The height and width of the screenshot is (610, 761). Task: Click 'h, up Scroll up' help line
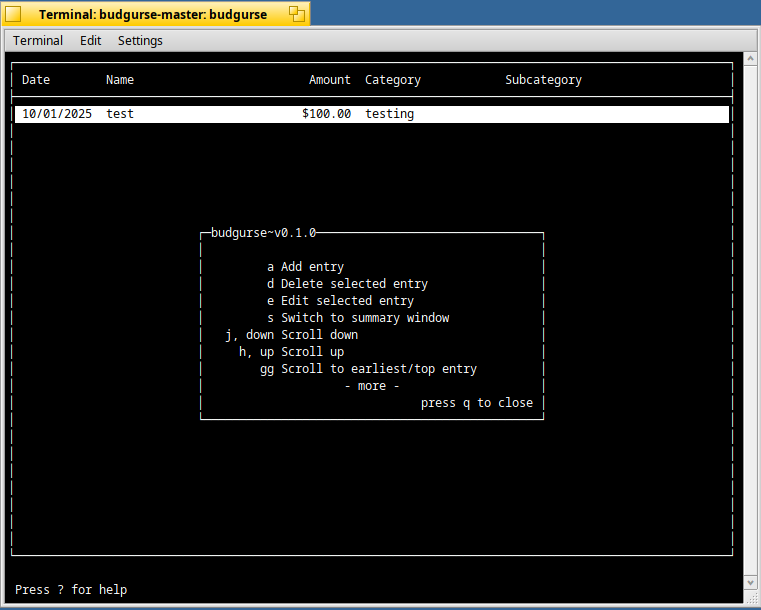292,352
